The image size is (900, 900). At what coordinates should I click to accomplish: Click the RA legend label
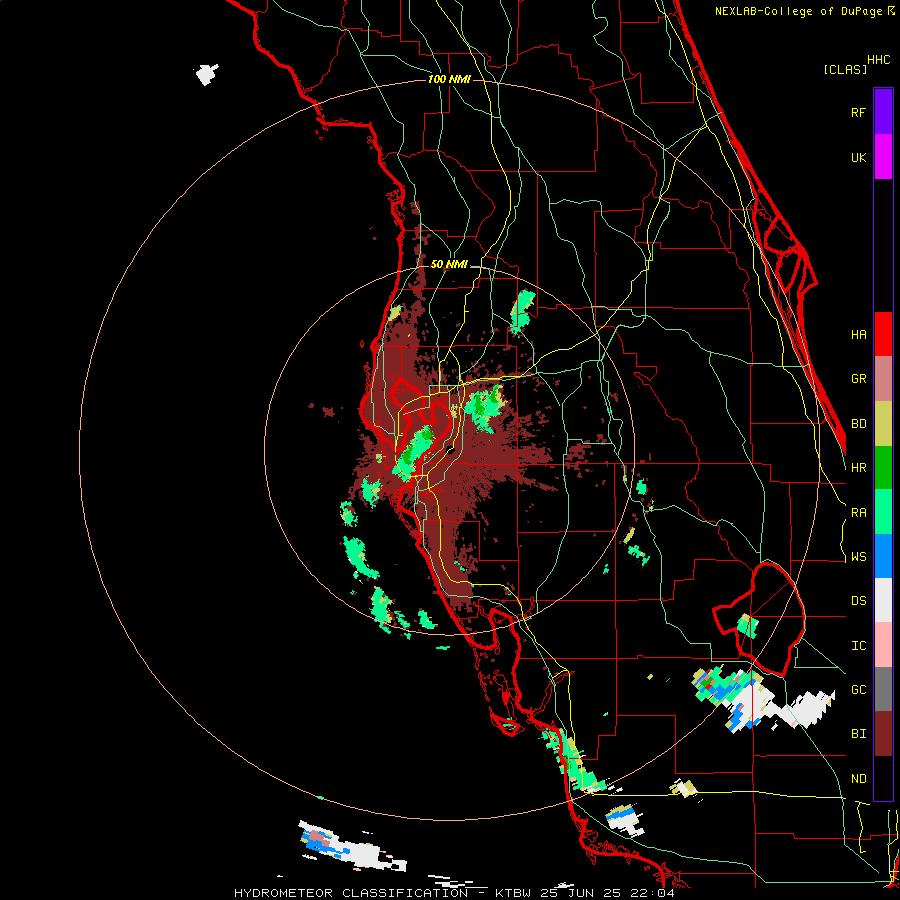pyautogui.click(x=858, y=513)
